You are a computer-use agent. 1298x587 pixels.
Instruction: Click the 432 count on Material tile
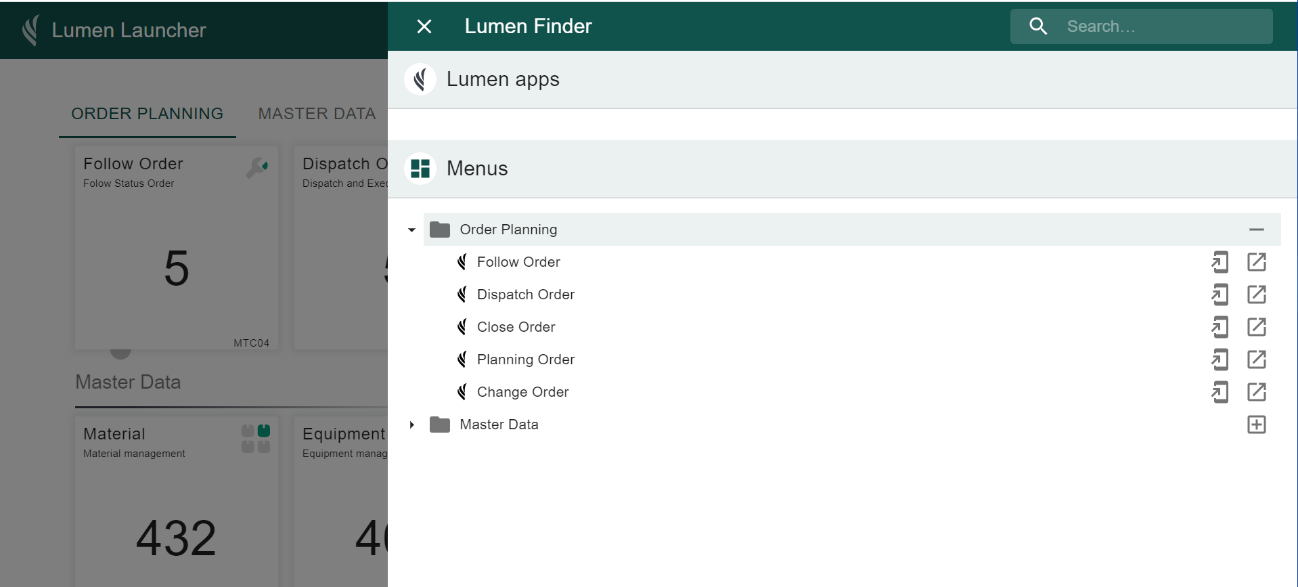tap(176, 539)
